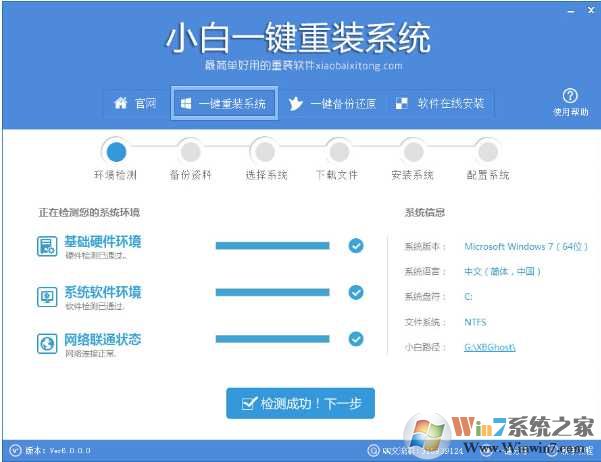Jump to the 下载文件 step circle
Screen dimensions: 601x462
click(x=338, y=152)
